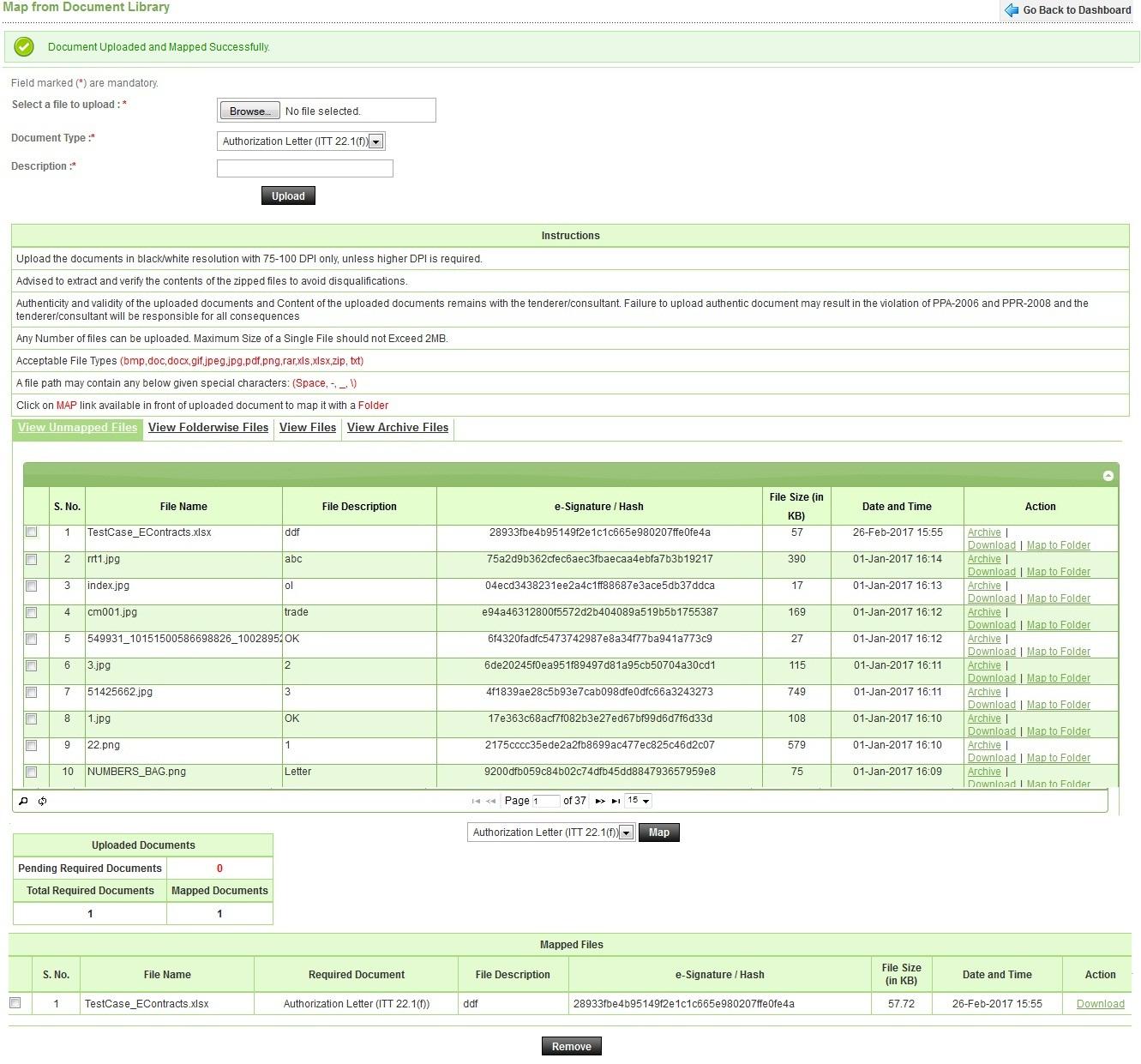Download the mapped TestCase_EContracts.xlsx file
The height and width of the screenshot is (1064, 1141).
1100,1004
